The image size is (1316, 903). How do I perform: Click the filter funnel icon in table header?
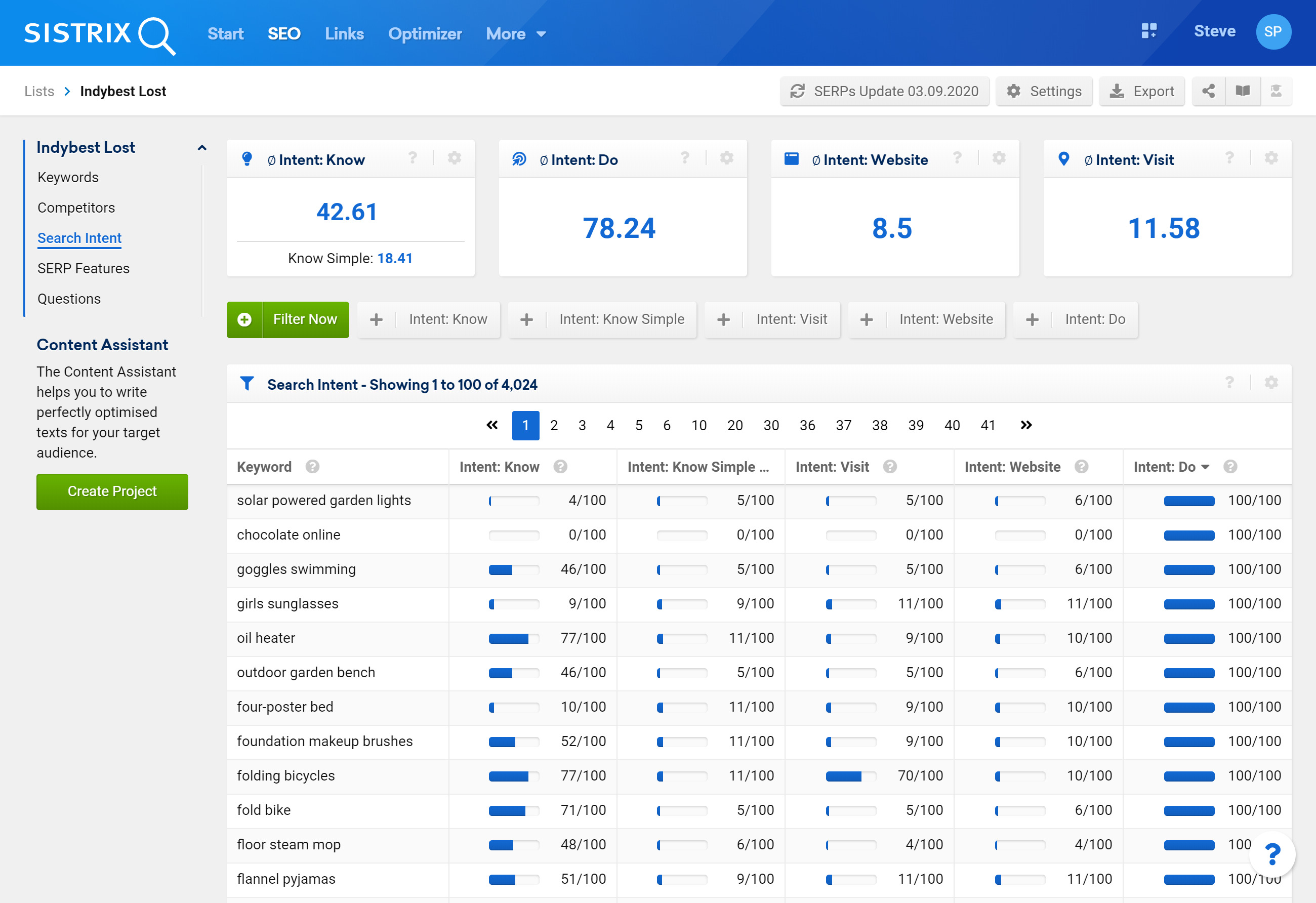coord(246,383)
